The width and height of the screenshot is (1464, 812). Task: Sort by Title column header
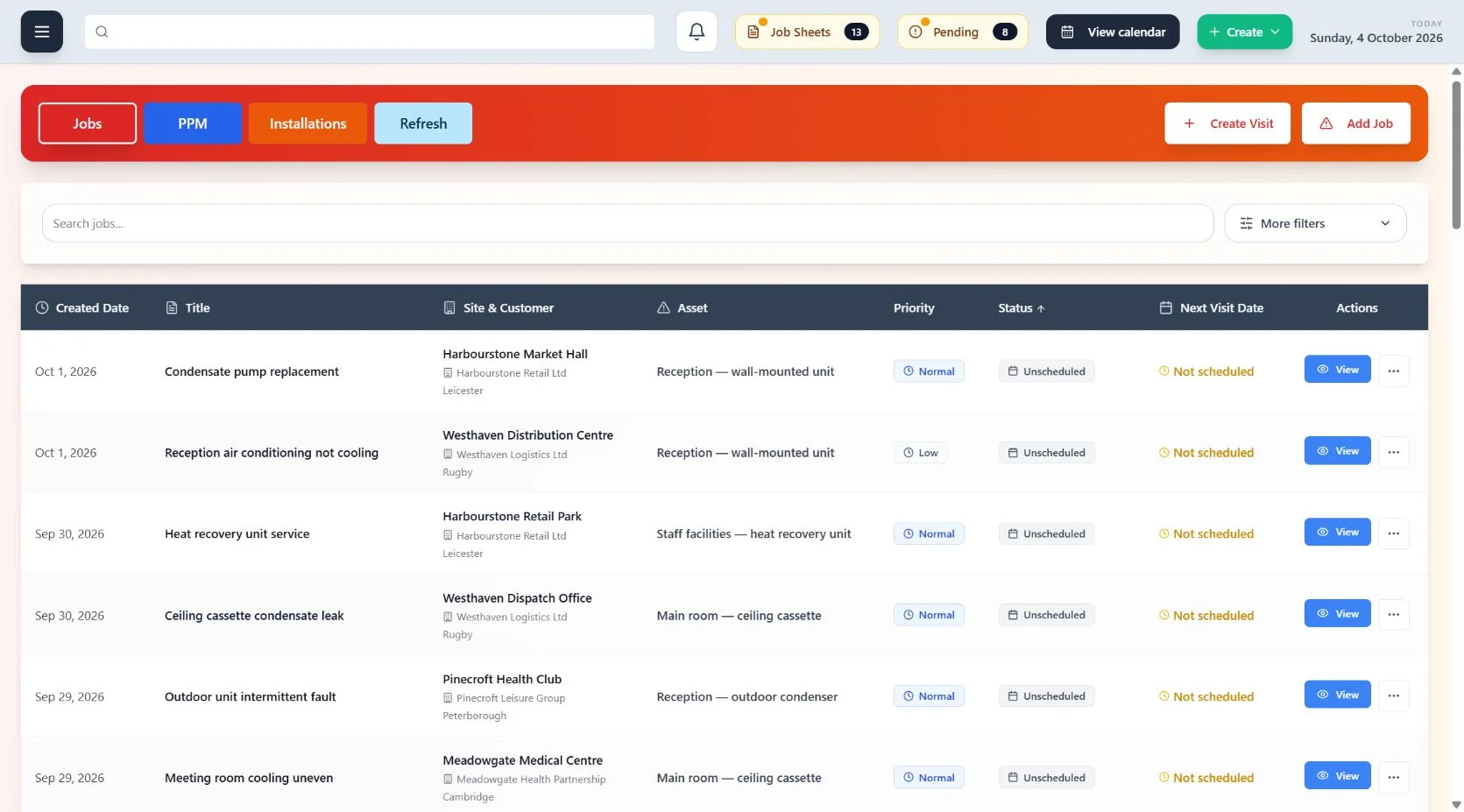point(188,307)
